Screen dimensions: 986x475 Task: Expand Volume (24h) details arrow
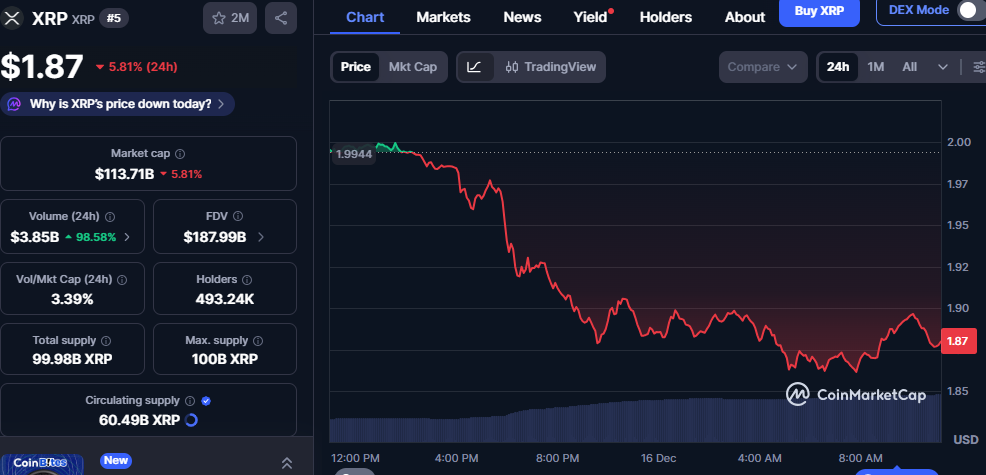coord(127,237)
